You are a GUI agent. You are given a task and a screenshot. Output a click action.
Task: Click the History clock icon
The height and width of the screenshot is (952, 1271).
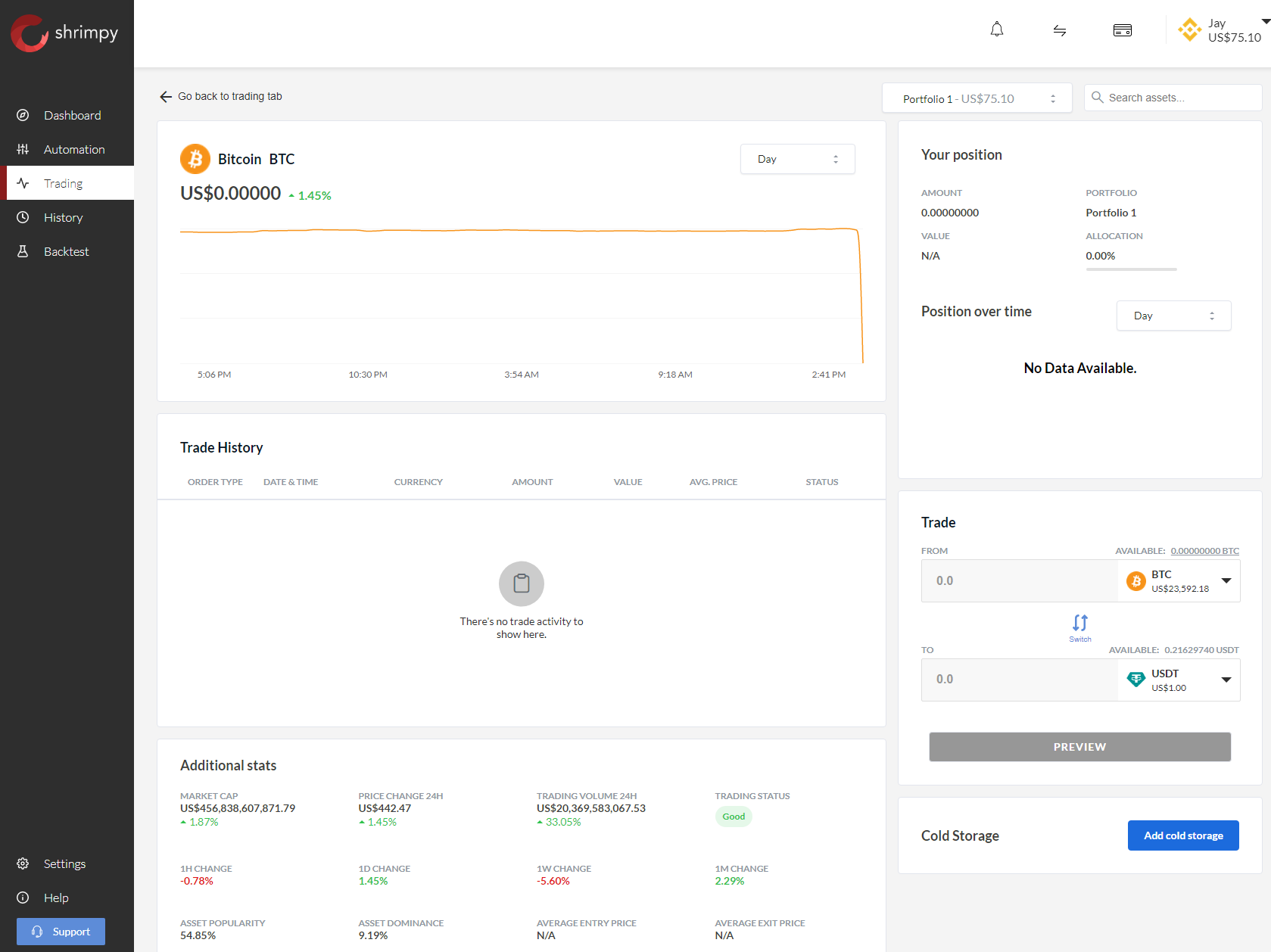tap(23, 217)
